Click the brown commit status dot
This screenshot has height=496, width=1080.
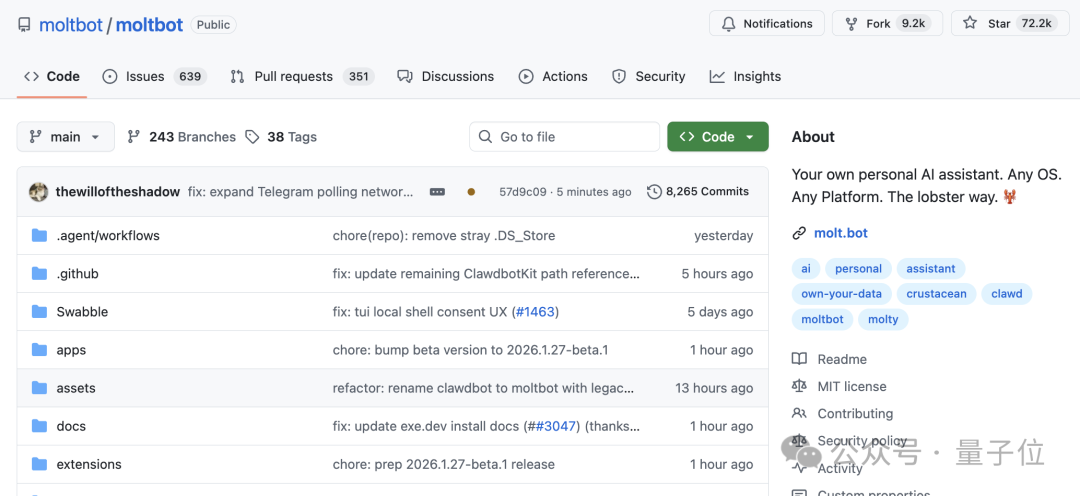coord(471,192)
